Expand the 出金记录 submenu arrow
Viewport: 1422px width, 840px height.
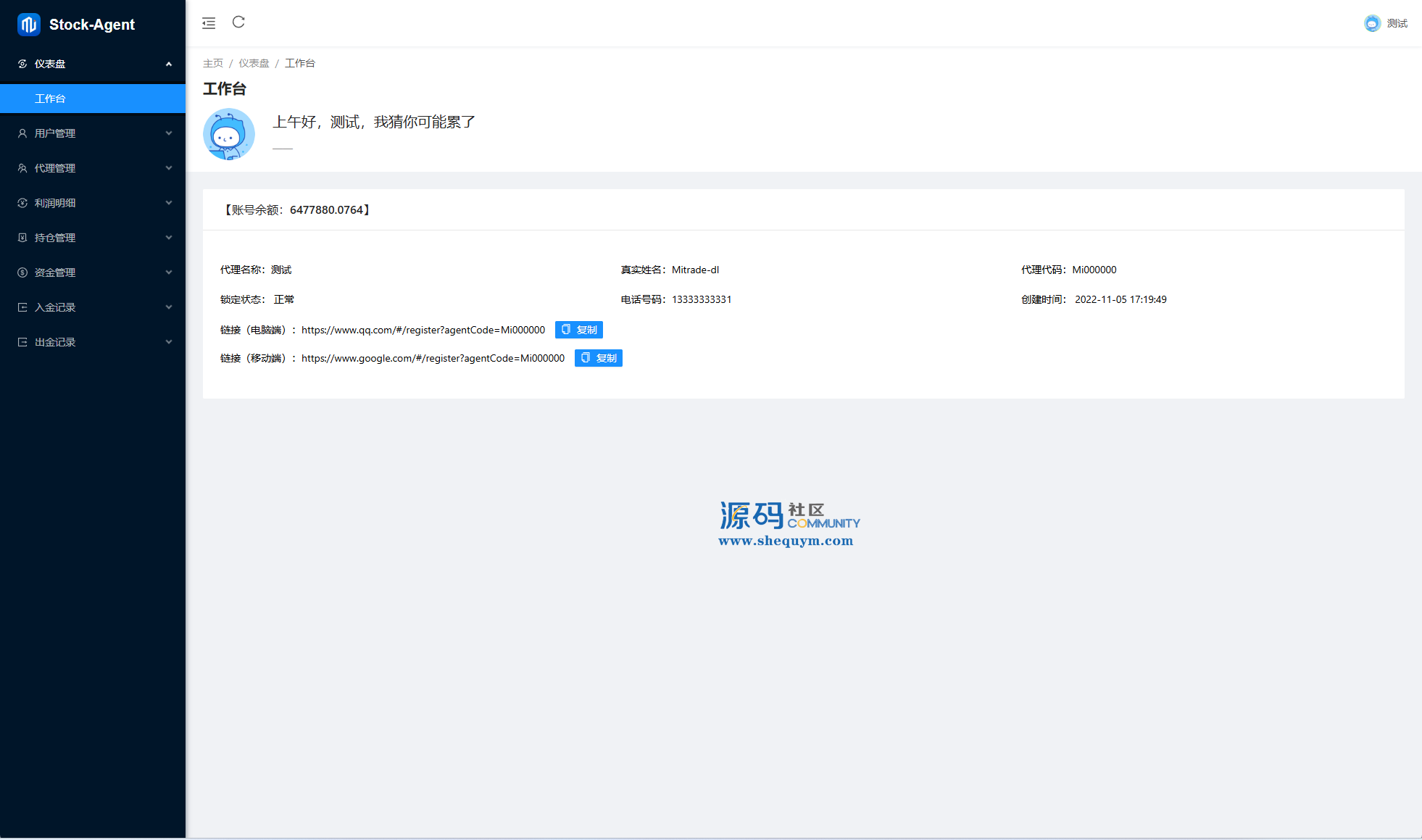(x=169, y=342)
